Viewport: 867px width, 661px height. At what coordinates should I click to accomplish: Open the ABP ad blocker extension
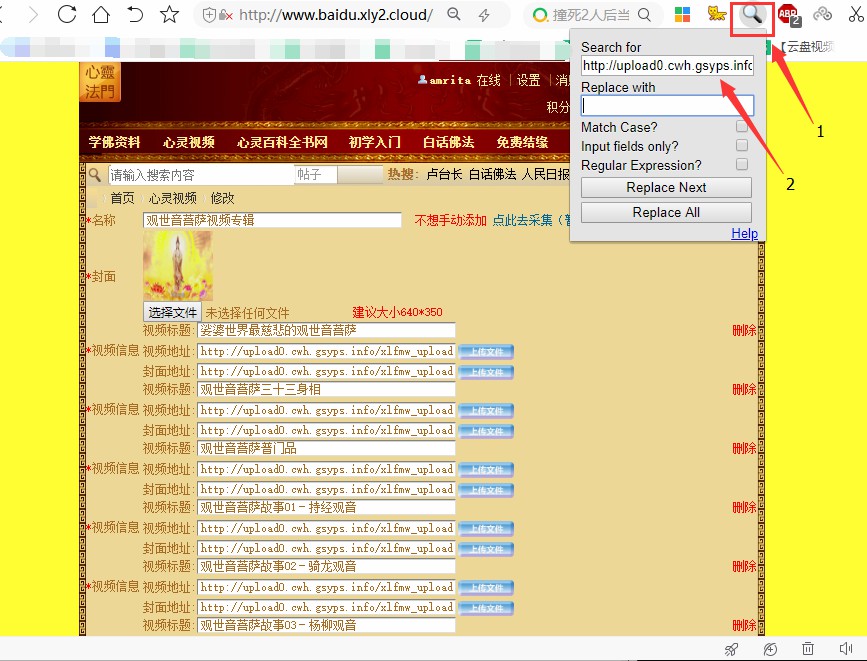click(789, 14)
